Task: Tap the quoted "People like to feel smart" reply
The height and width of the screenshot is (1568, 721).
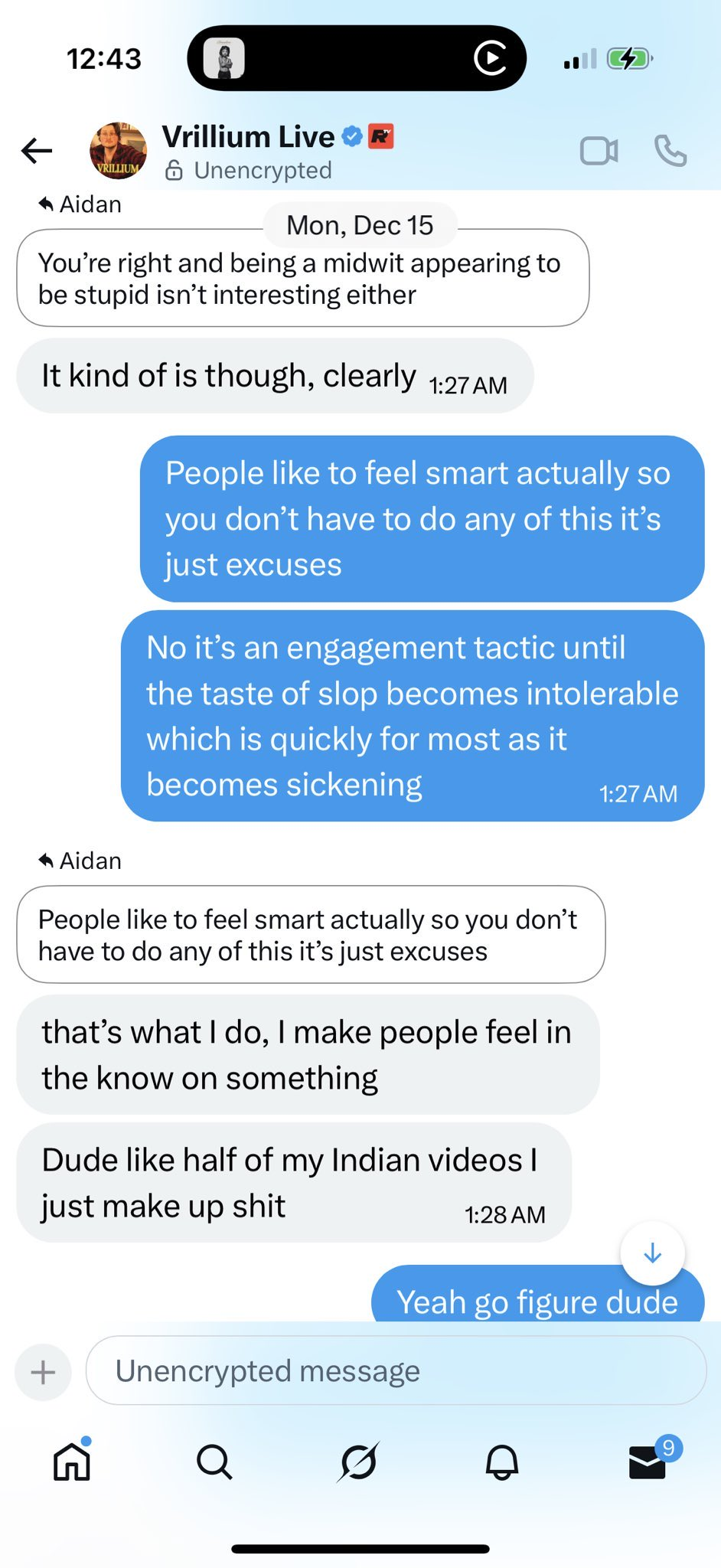Action: pyautogui.click(x=310, y=935)
